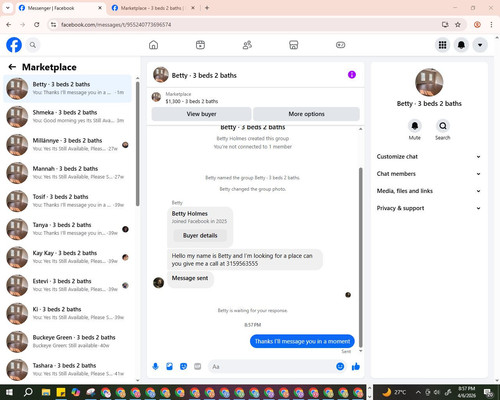Send a thumbs-up like
The image size is (500, 400).
coord(356,367)
